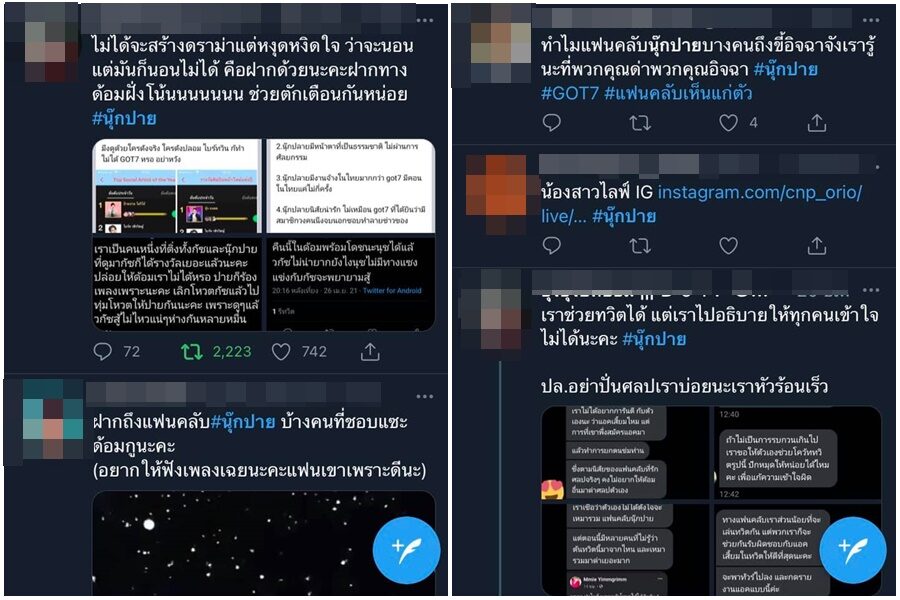Share the Instagram live link tweet
900x600 pixels.
817,246
